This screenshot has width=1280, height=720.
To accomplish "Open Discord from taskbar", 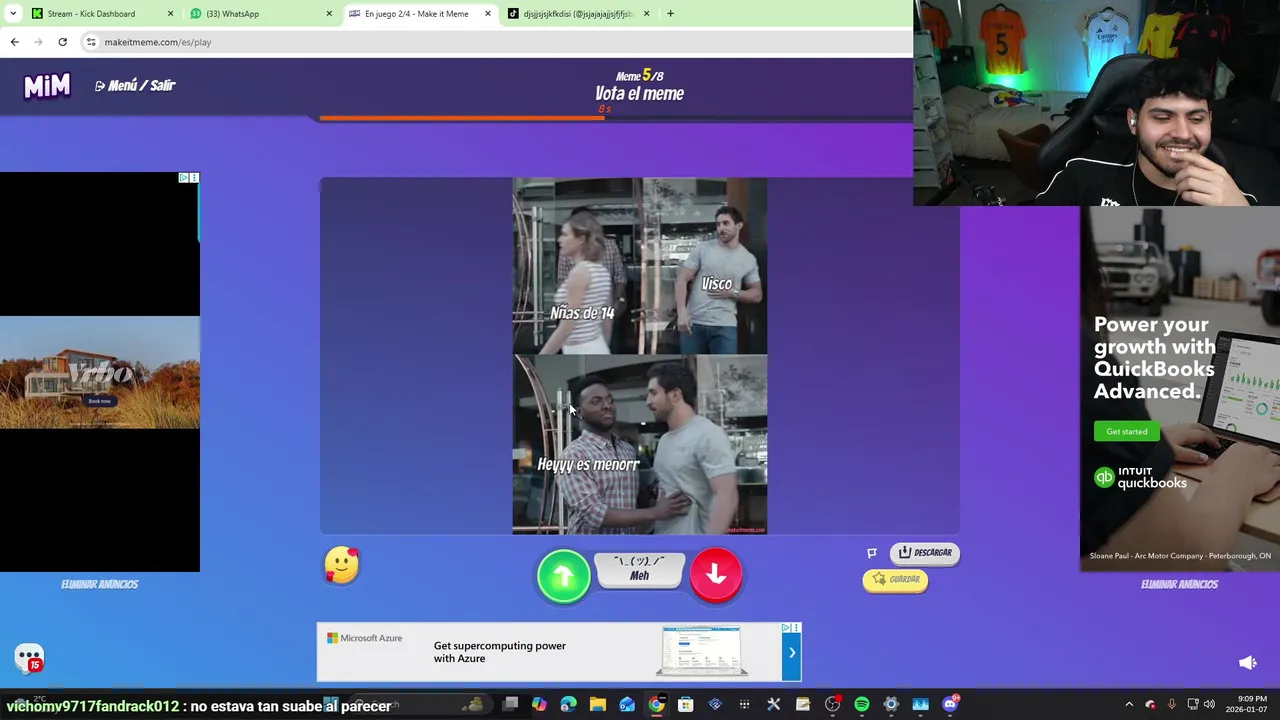I will point(950,705).
